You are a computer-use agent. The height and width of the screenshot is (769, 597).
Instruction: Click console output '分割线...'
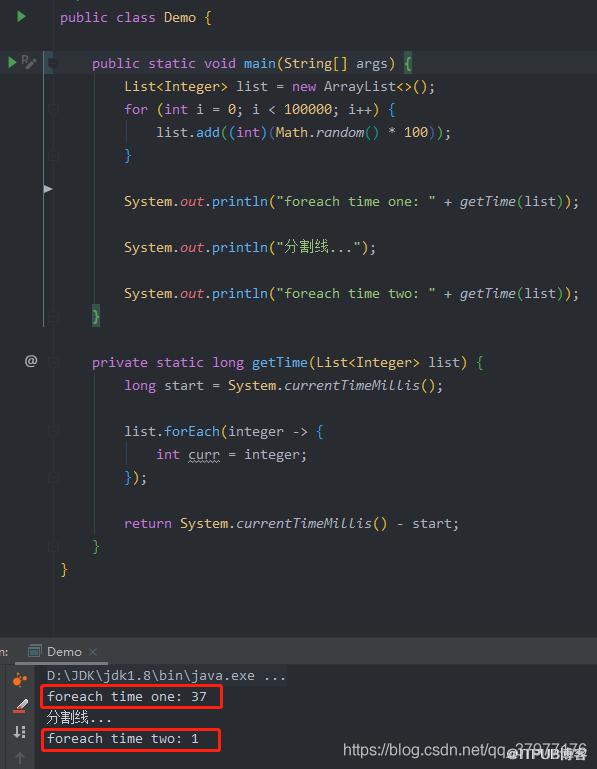tap(79, 718)
